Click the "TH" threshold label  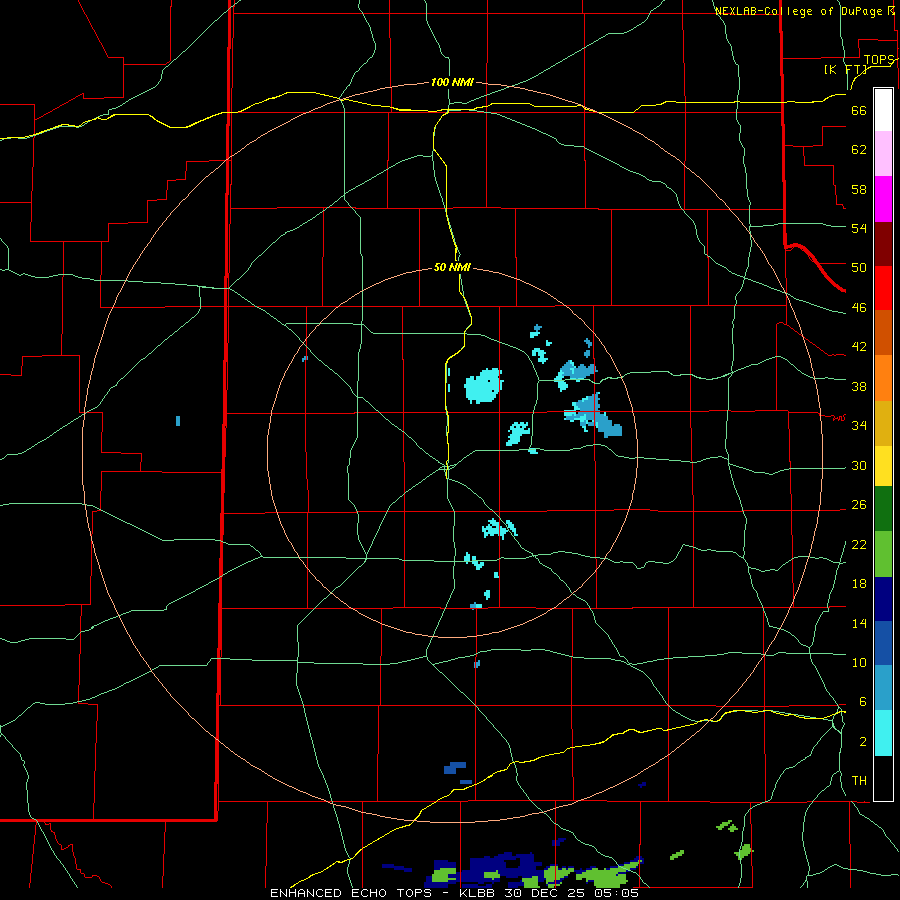[859, 781]
